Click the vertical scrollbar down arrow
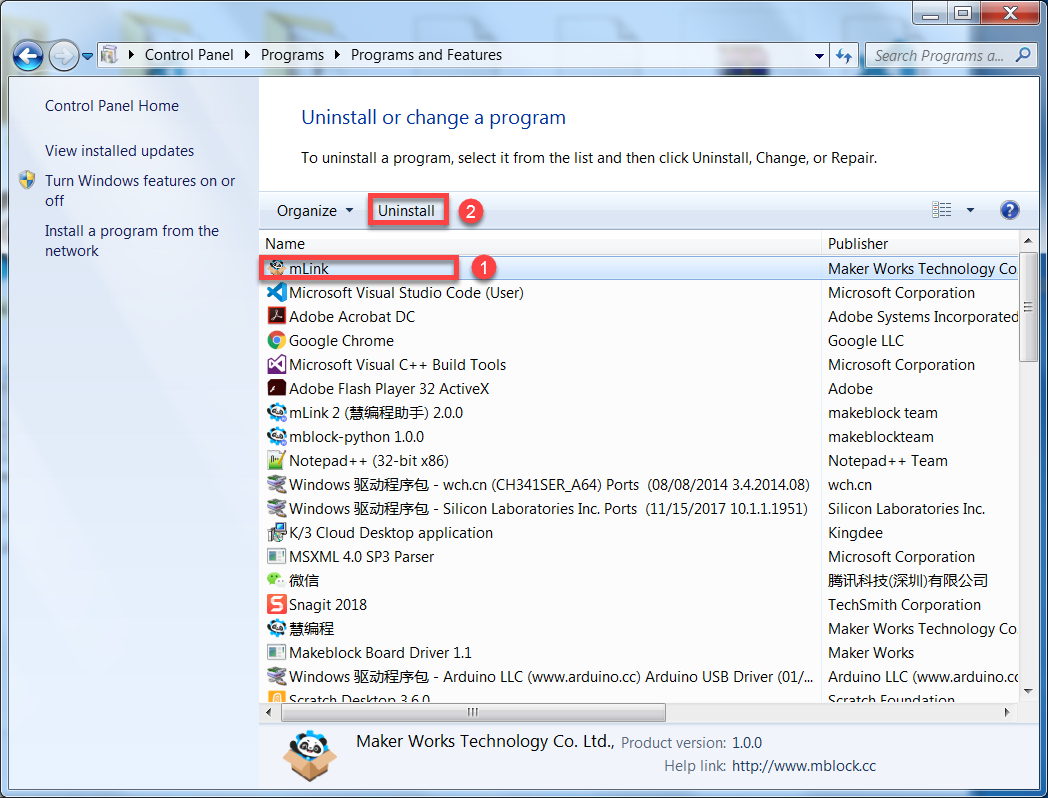 (x=1028, y=692)
